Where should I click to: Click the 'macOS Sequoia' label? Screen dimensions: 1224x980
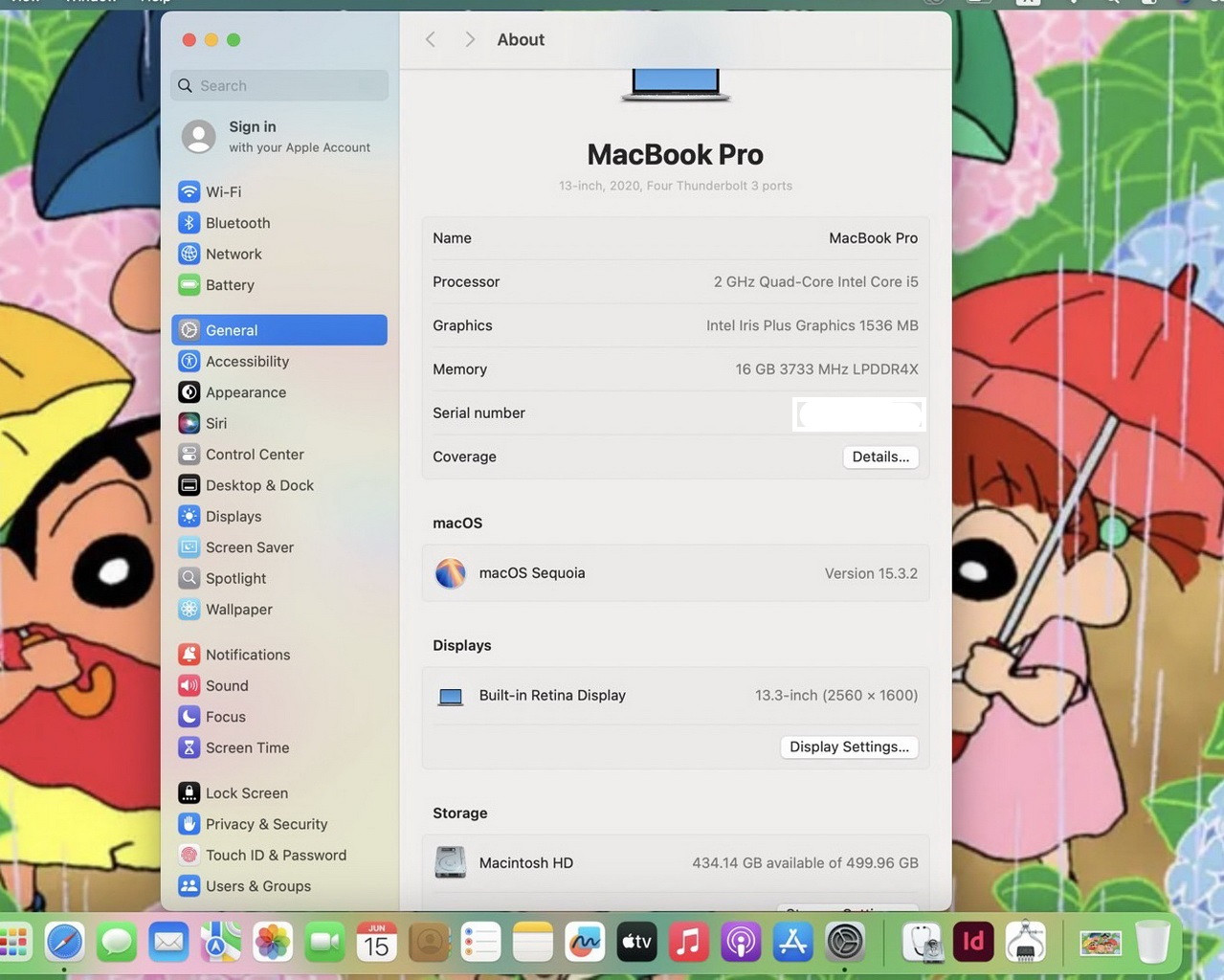(532, 573)
